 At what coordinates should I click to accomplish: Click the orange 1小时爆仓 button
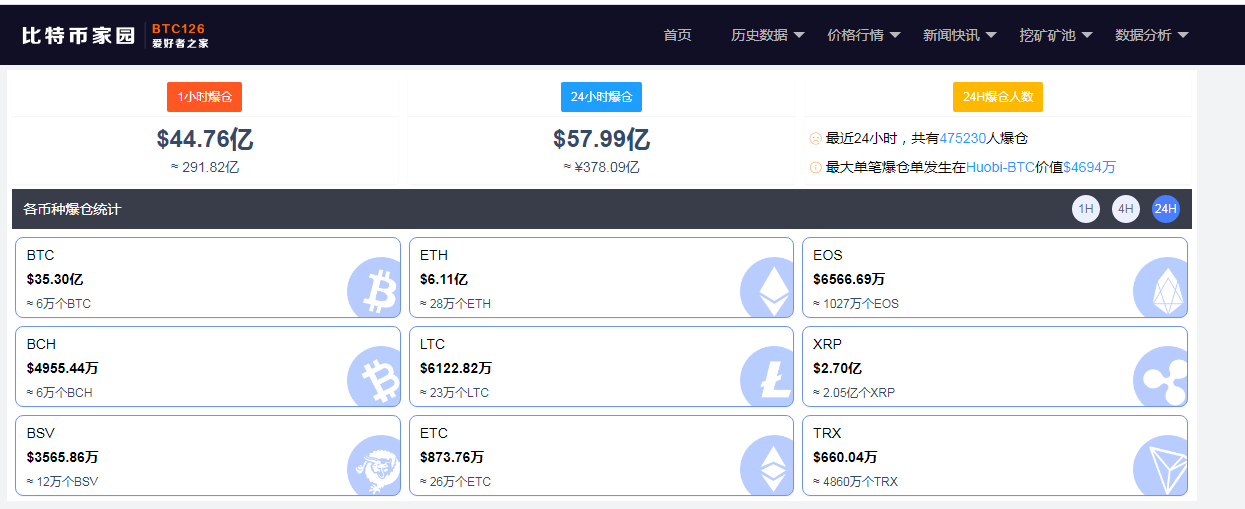pos(204,97)
